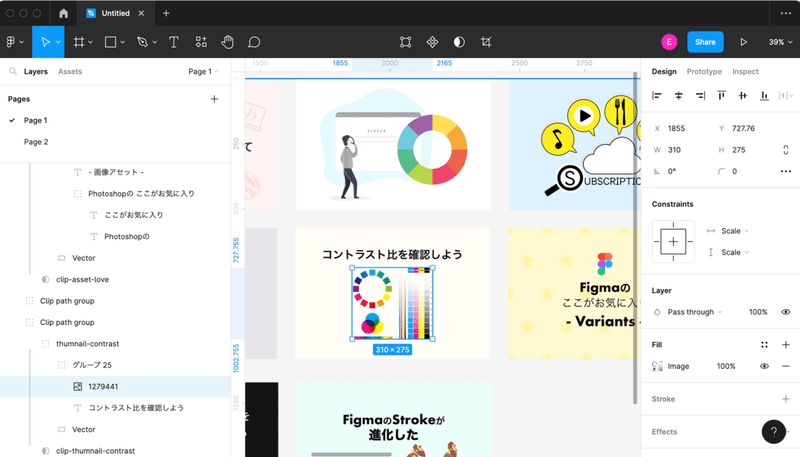The width and height of the screenshot is (800, 457).
Task: Align selection right
Action: pos(700,95)
